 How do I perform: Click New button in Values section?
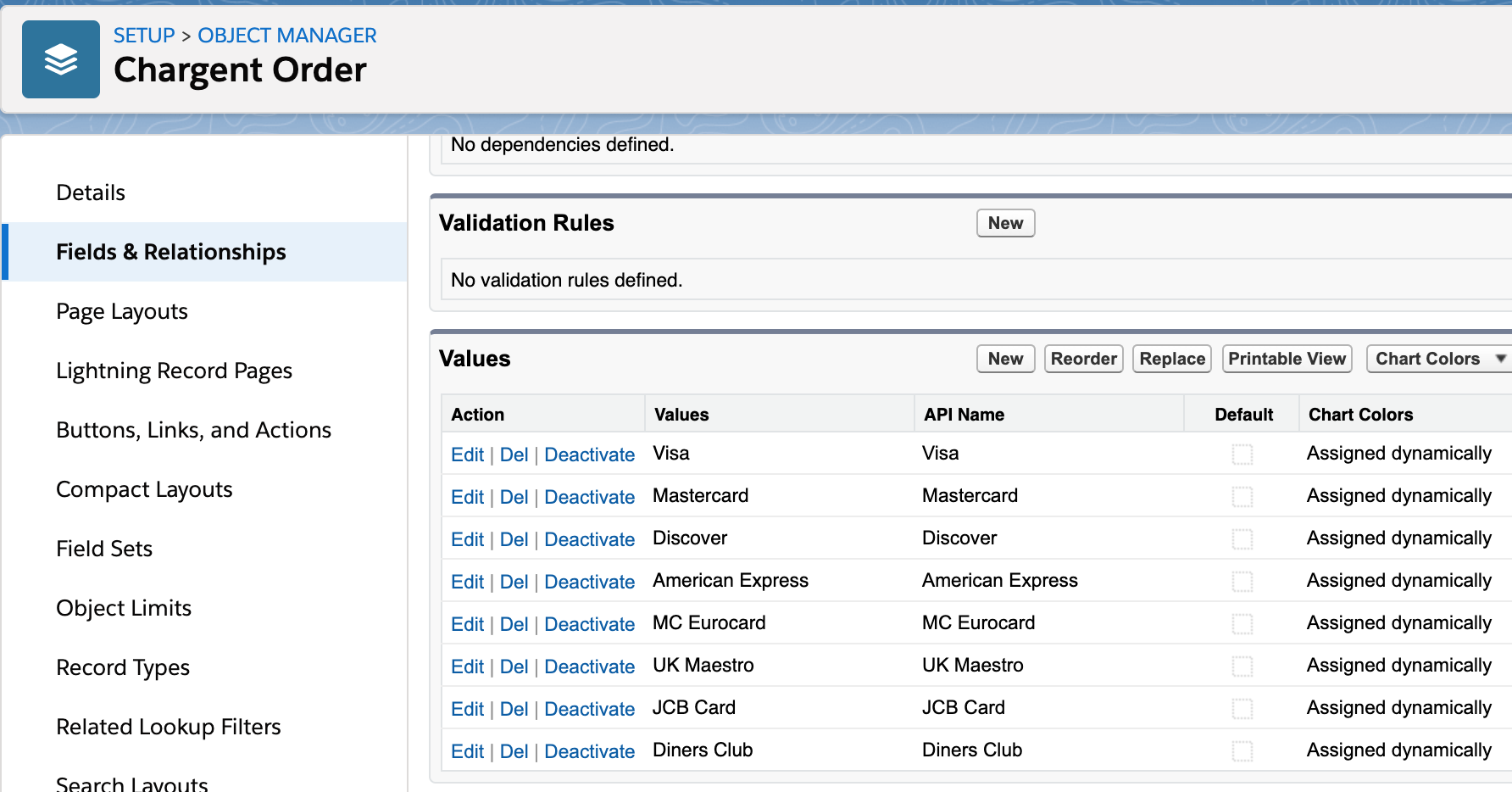(x=1004, y=359)
